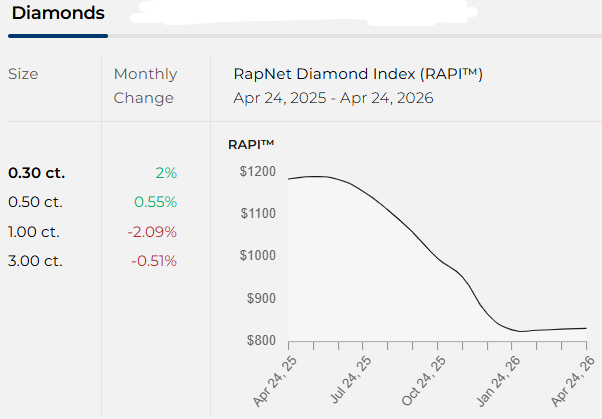Click the $1000 y-axis label
This screenshot has width=602, height=419.
tap(257, 255)
